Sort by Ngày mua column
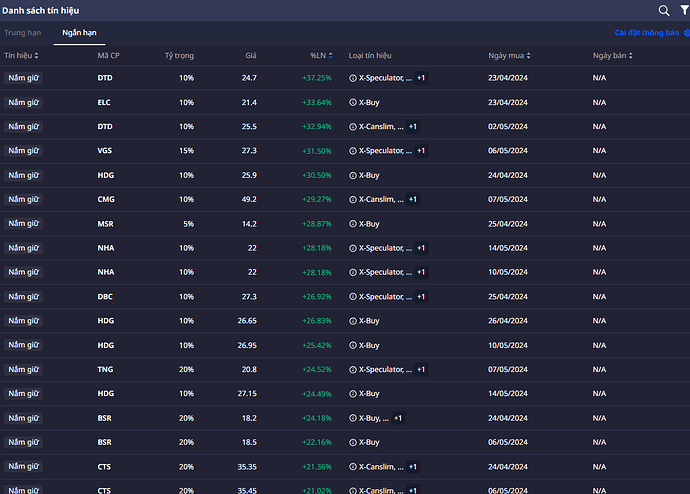 pyautogui.click(x=528, y=56)
